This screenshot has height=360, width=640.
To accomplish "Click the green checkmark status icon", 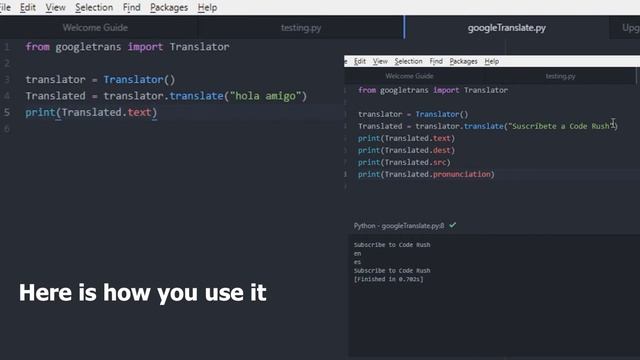I will pyautogui.click(x=453, y=225).
